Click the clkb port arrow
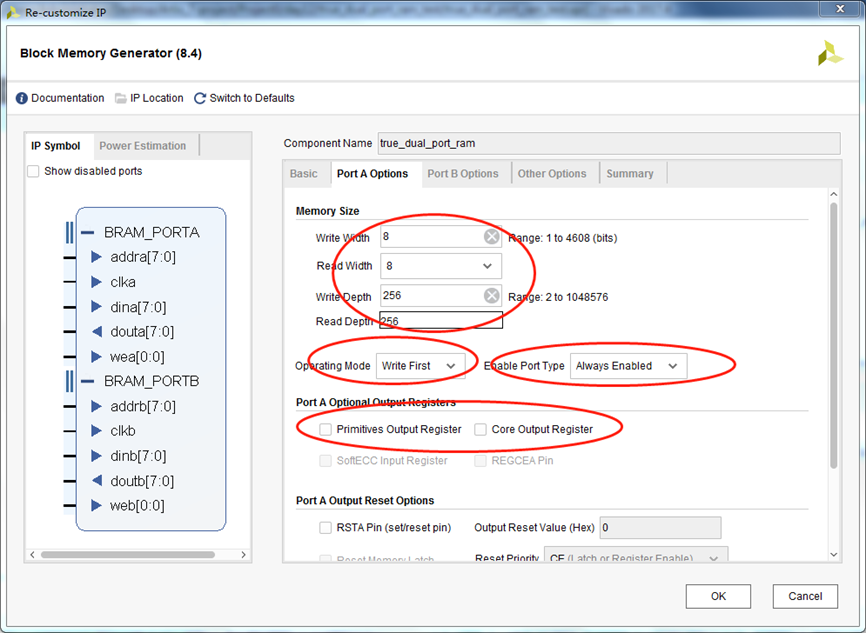The height and width of the screenshot is (633, 866). point(96,431)
